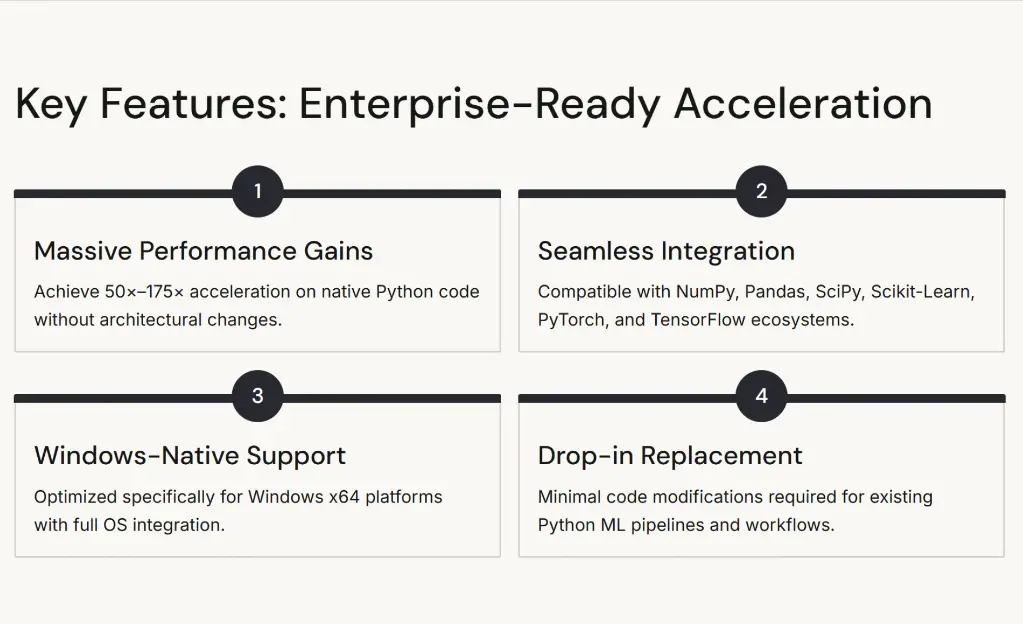Screen dimensions: 1023x624
Task: Select the 'PyTorch, and TensorFlow ecosystems.' line
Action: coord(696,320)
